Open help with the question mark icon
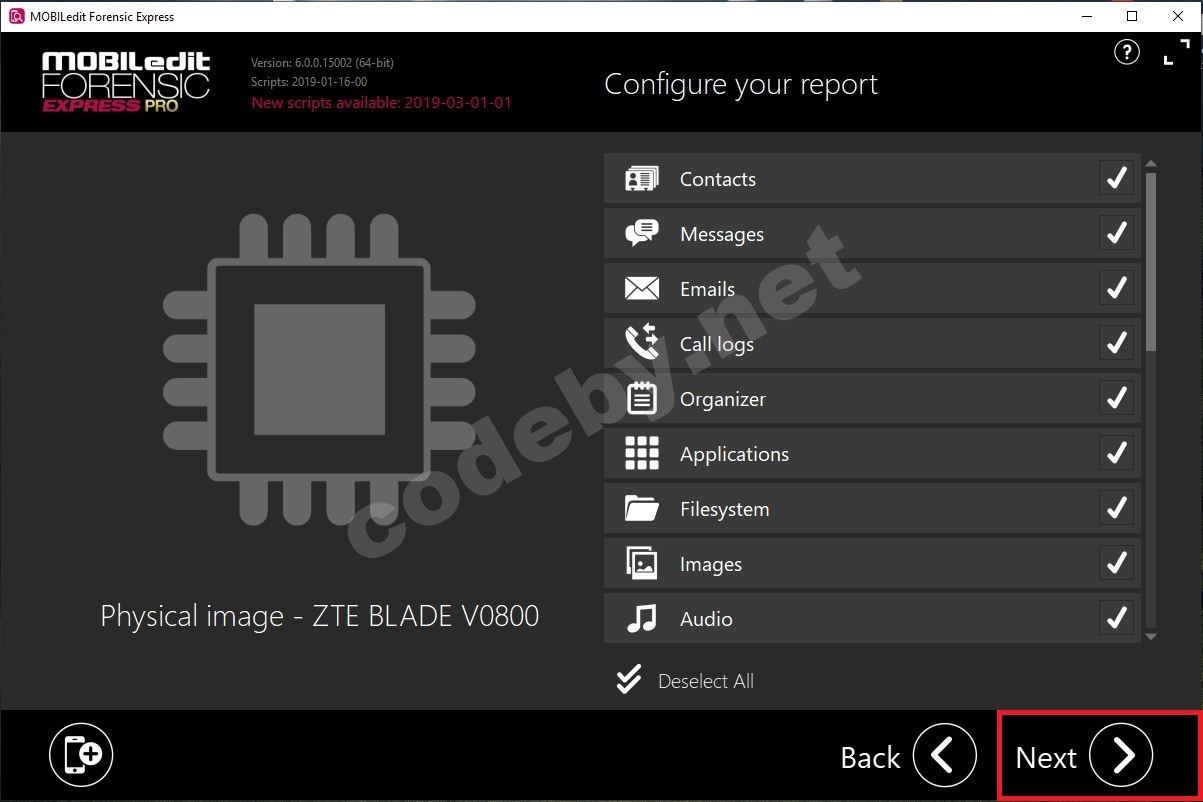The width and height of the screenshot is (1203, 802). tap(1126, 53)
